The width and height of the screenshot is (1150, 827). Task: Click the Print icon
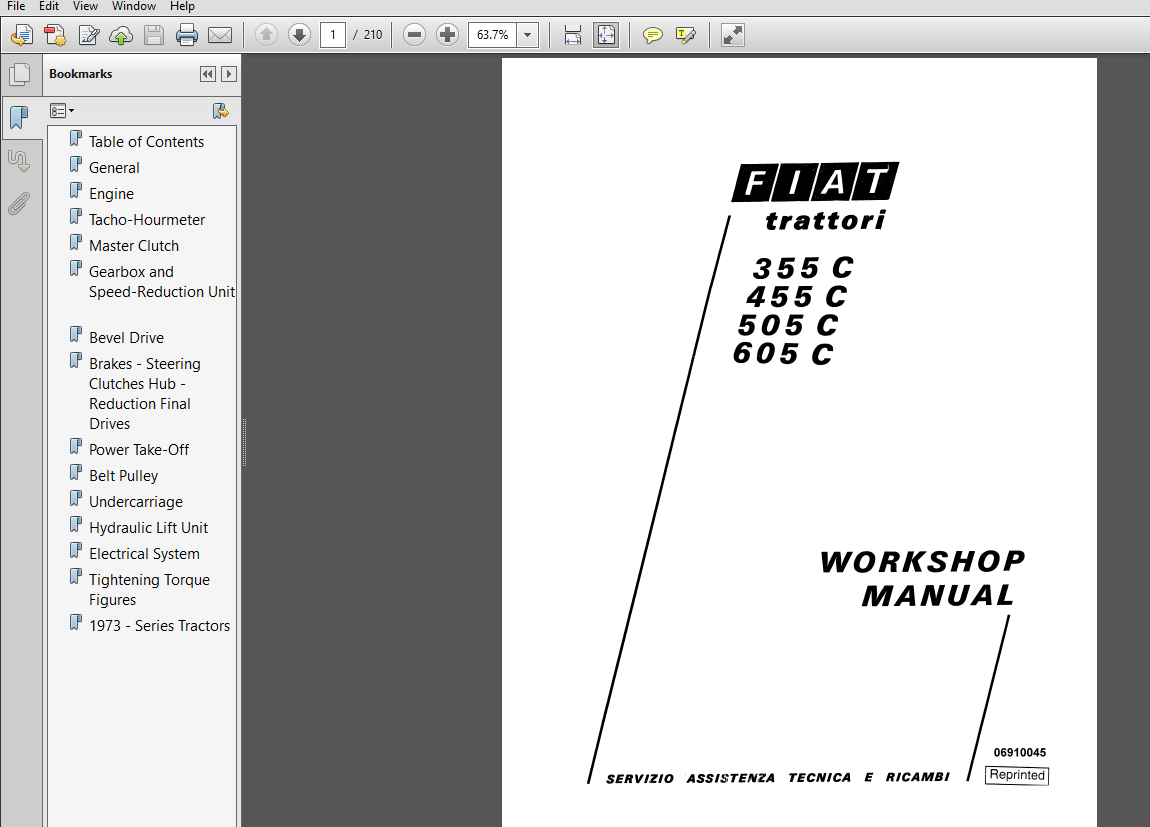pyautogui.click(x=187, y=34)
